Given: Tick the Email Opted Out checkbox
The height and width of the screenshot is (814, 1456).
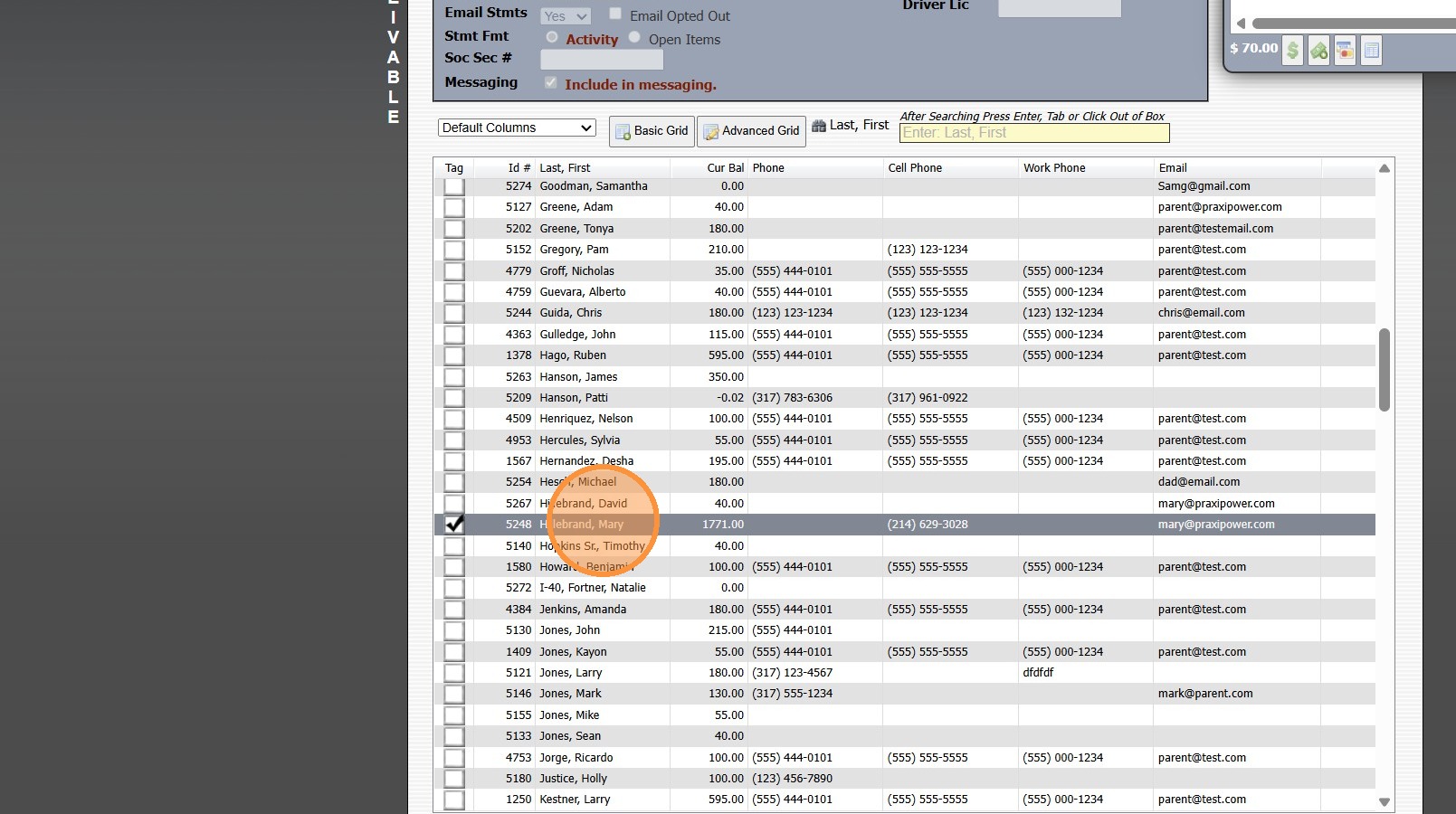Looking at the screenshot, I should tap(615, 14).
